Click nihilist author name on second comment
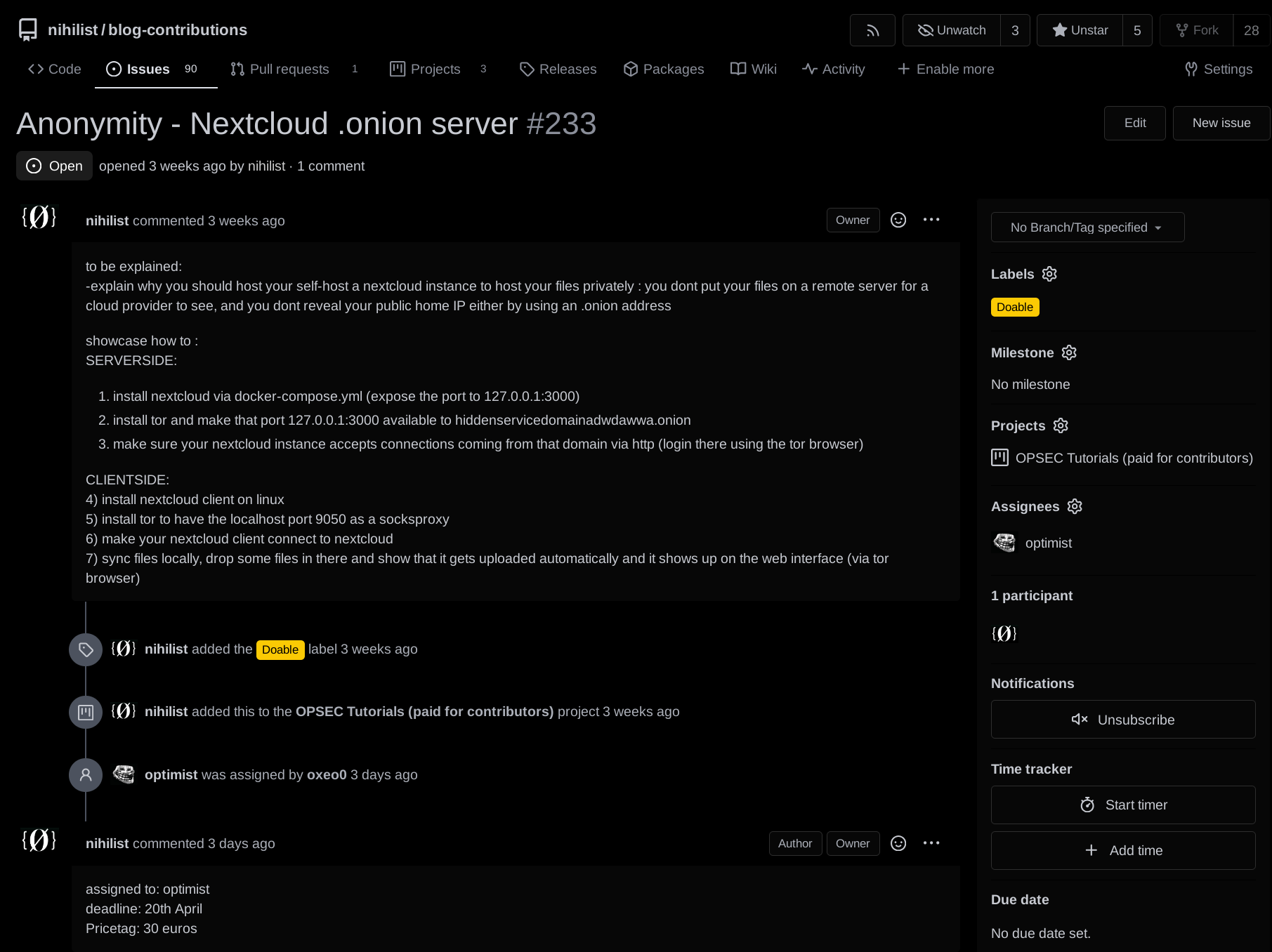 click(107, 843)
